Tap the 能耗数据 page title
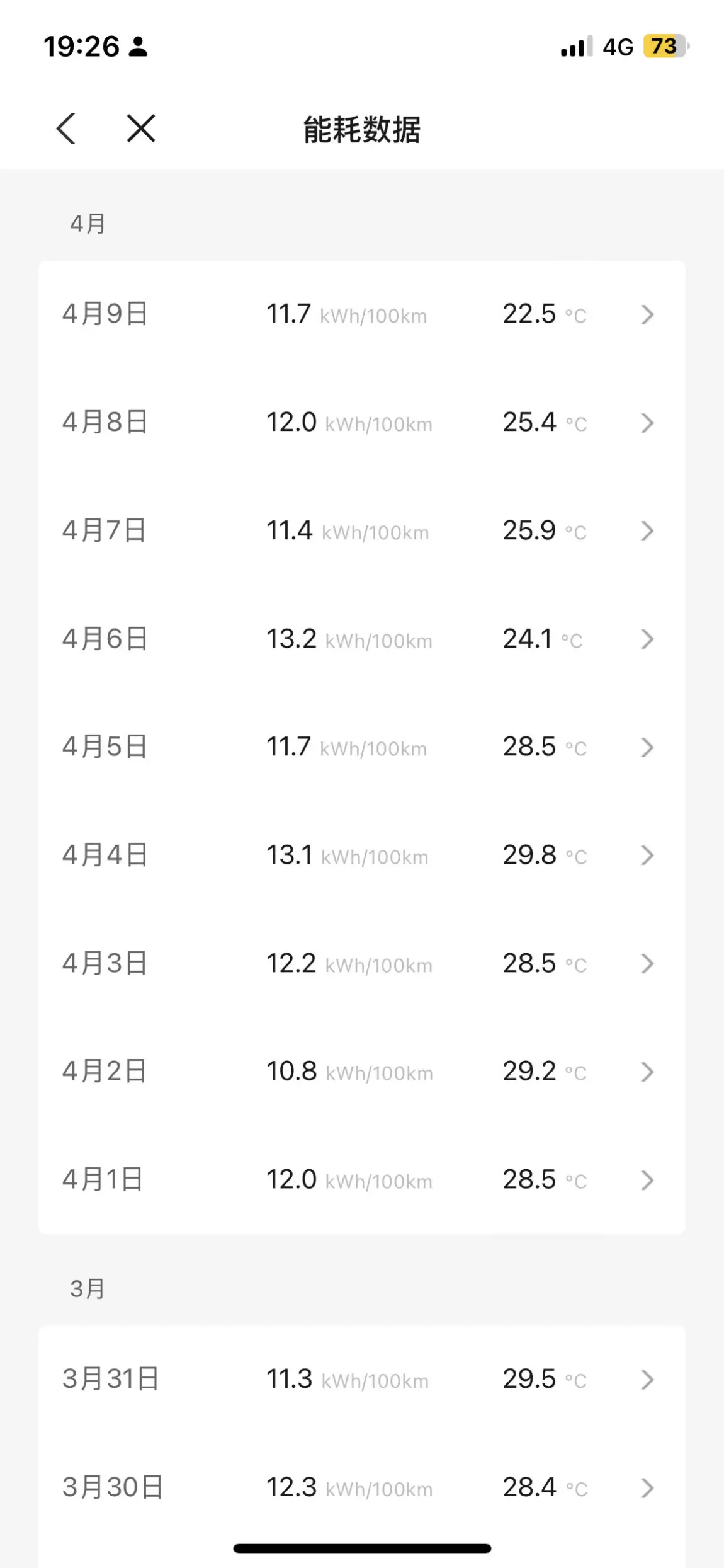 tap(362, 130)
